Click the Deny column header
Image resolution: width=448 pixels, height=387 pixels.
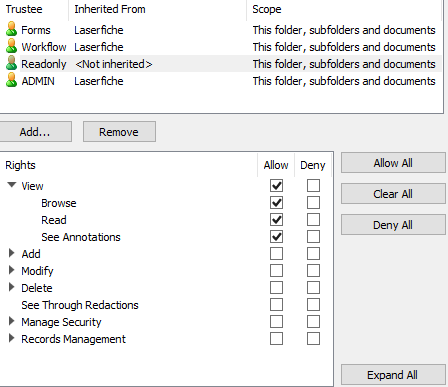click(313, 165)
